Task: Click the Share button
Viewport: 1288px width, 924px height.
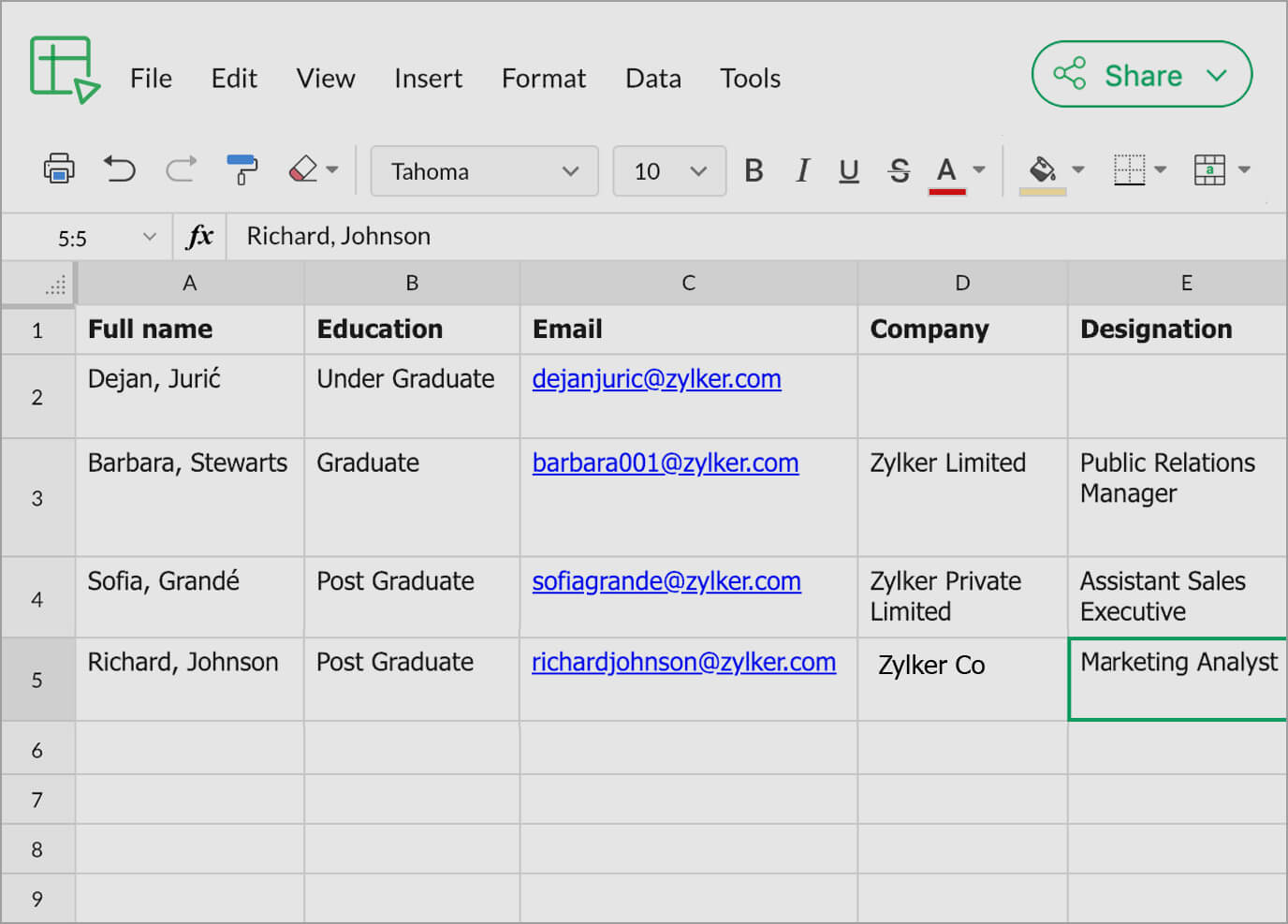Action: point(1141,75)
